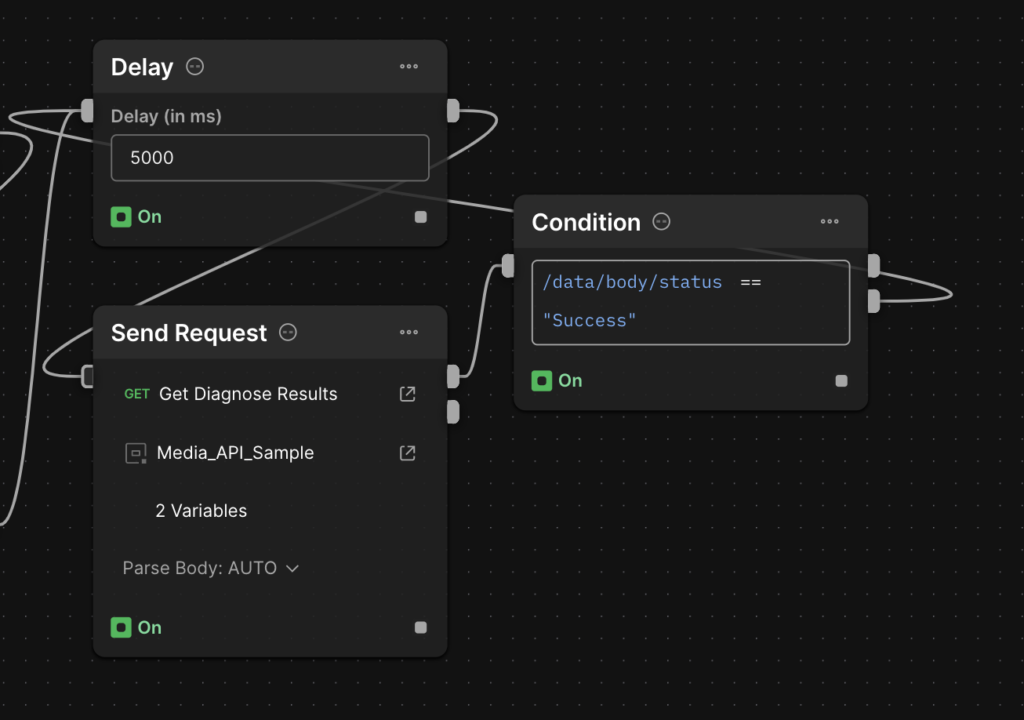This screenshot has height=720, width=1024.
Task: Open the Condition block three-dot menu
Action: click(x=829, y=221)
